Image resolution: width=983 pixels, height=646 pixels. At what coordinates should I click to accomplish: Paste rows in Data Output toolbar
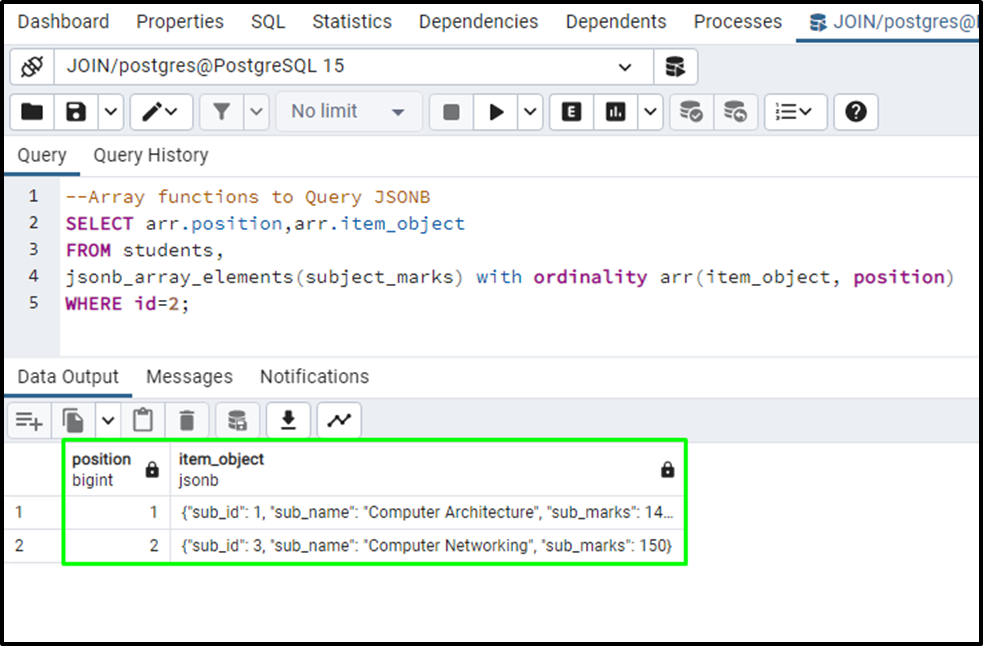142,420
